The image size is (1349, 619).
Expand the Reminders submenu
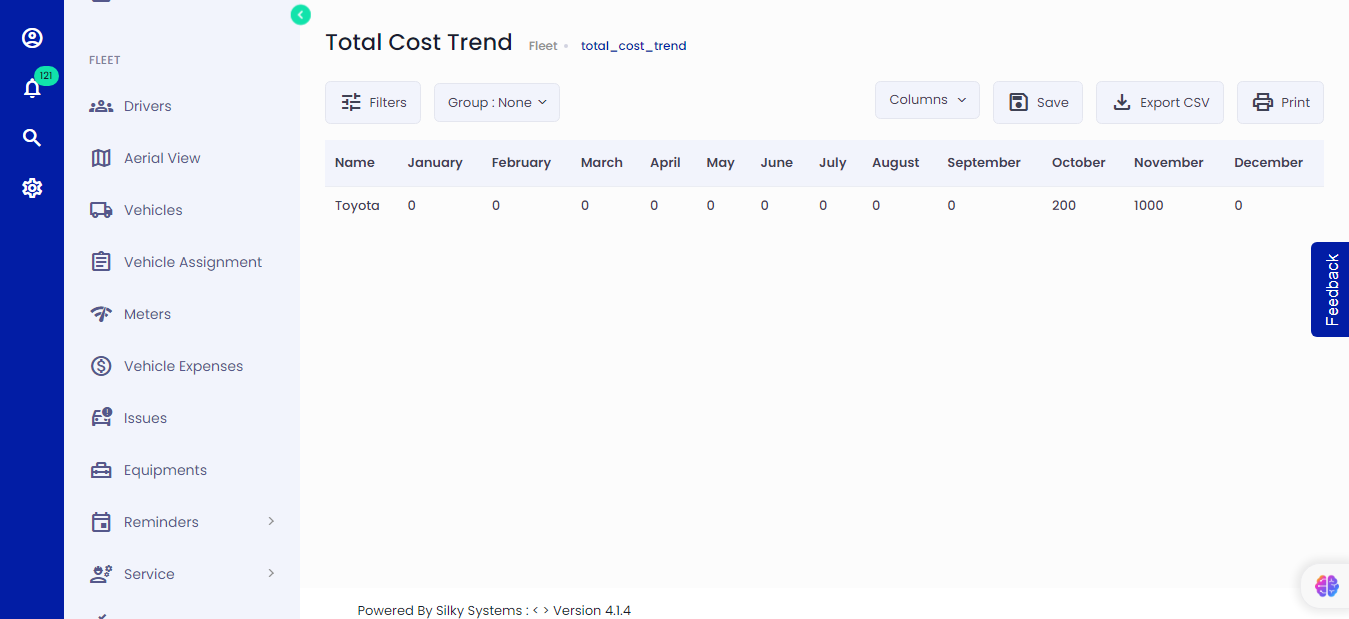click(x=271, y=522)
